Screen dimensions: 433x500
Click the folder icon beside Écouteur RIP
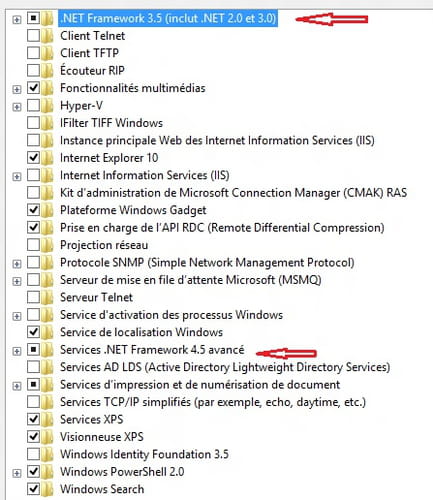[x=48, y=70]
